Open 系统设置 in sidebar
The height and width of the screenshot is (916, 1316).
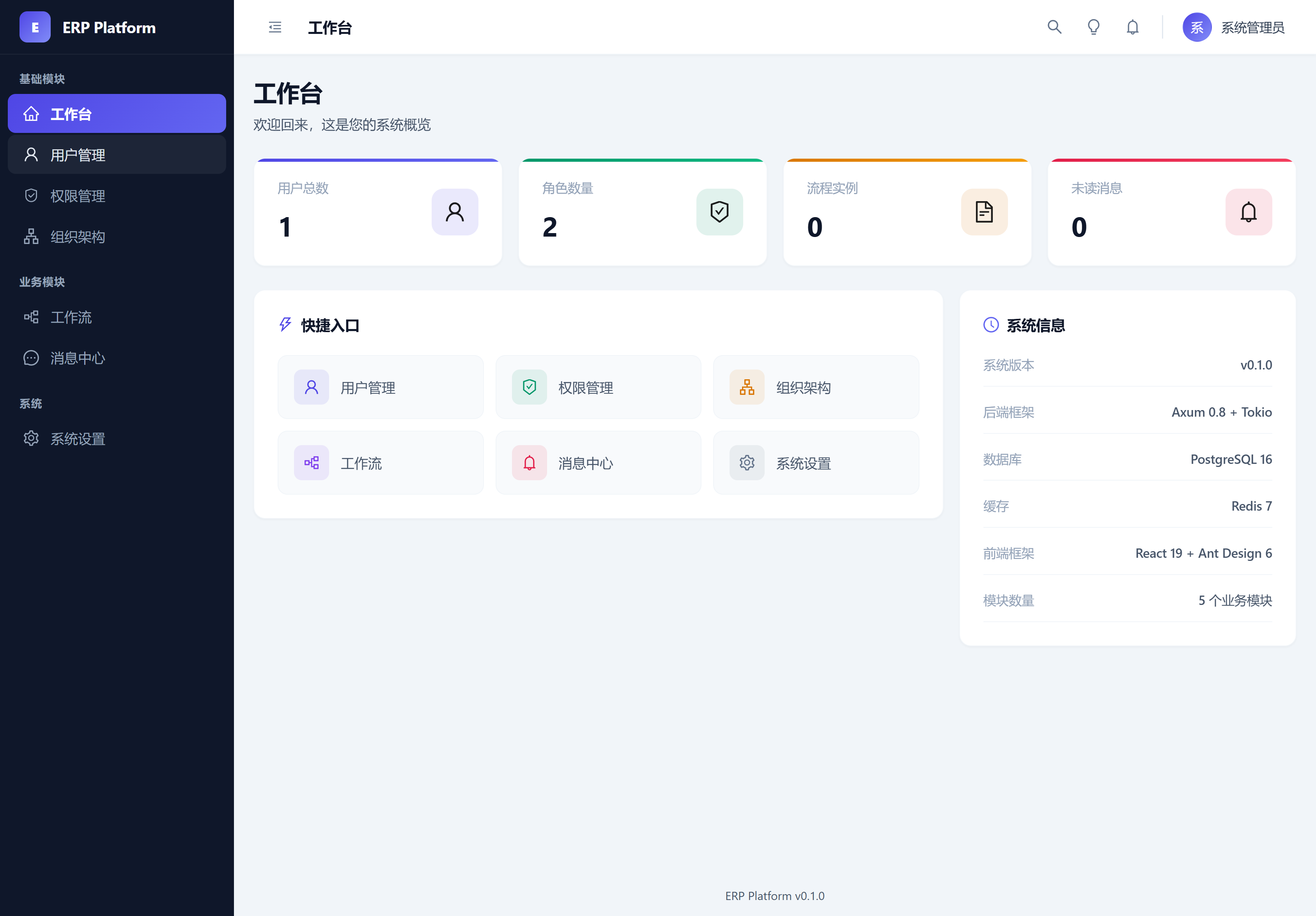[x=117, y=439]
